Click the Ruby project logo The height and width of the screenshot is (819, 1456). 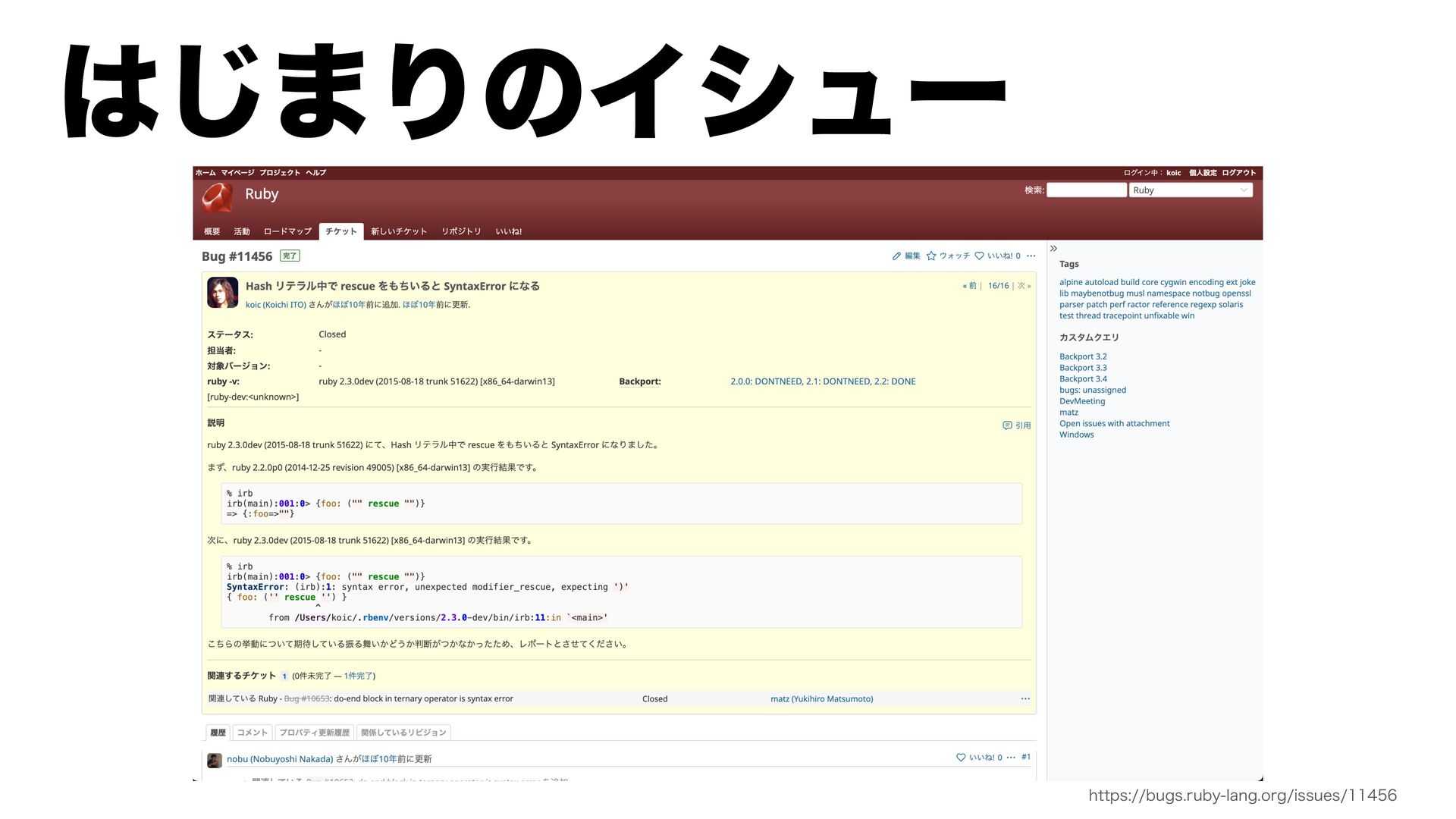(x=217, y=197)
